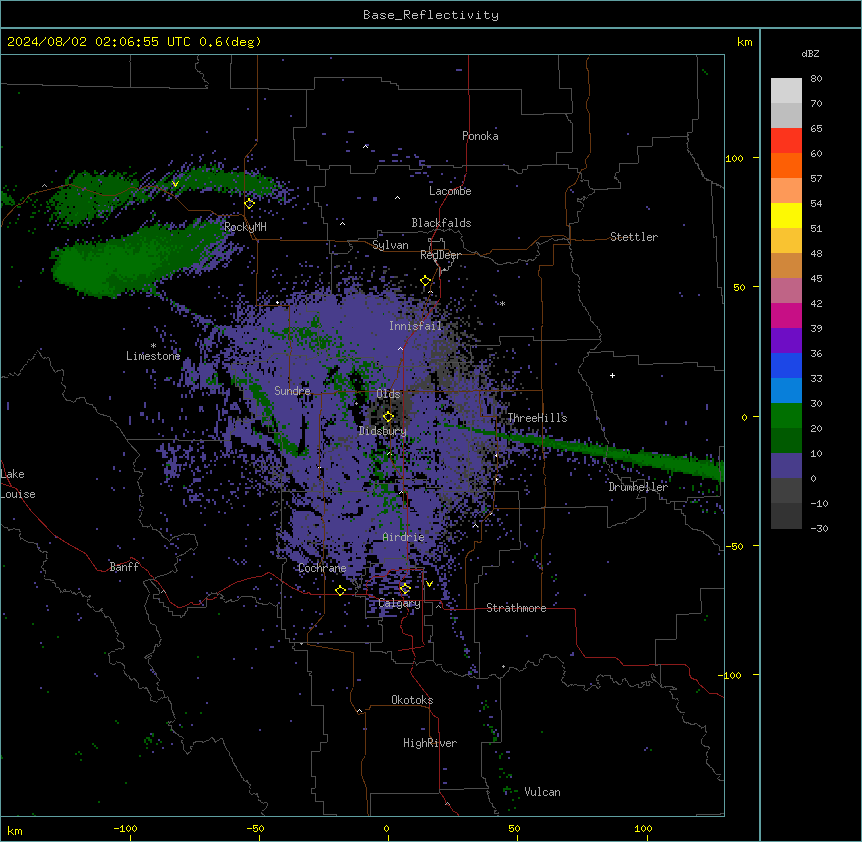Click the Sundre town label

pyautogui.click(x=292, y=391)
